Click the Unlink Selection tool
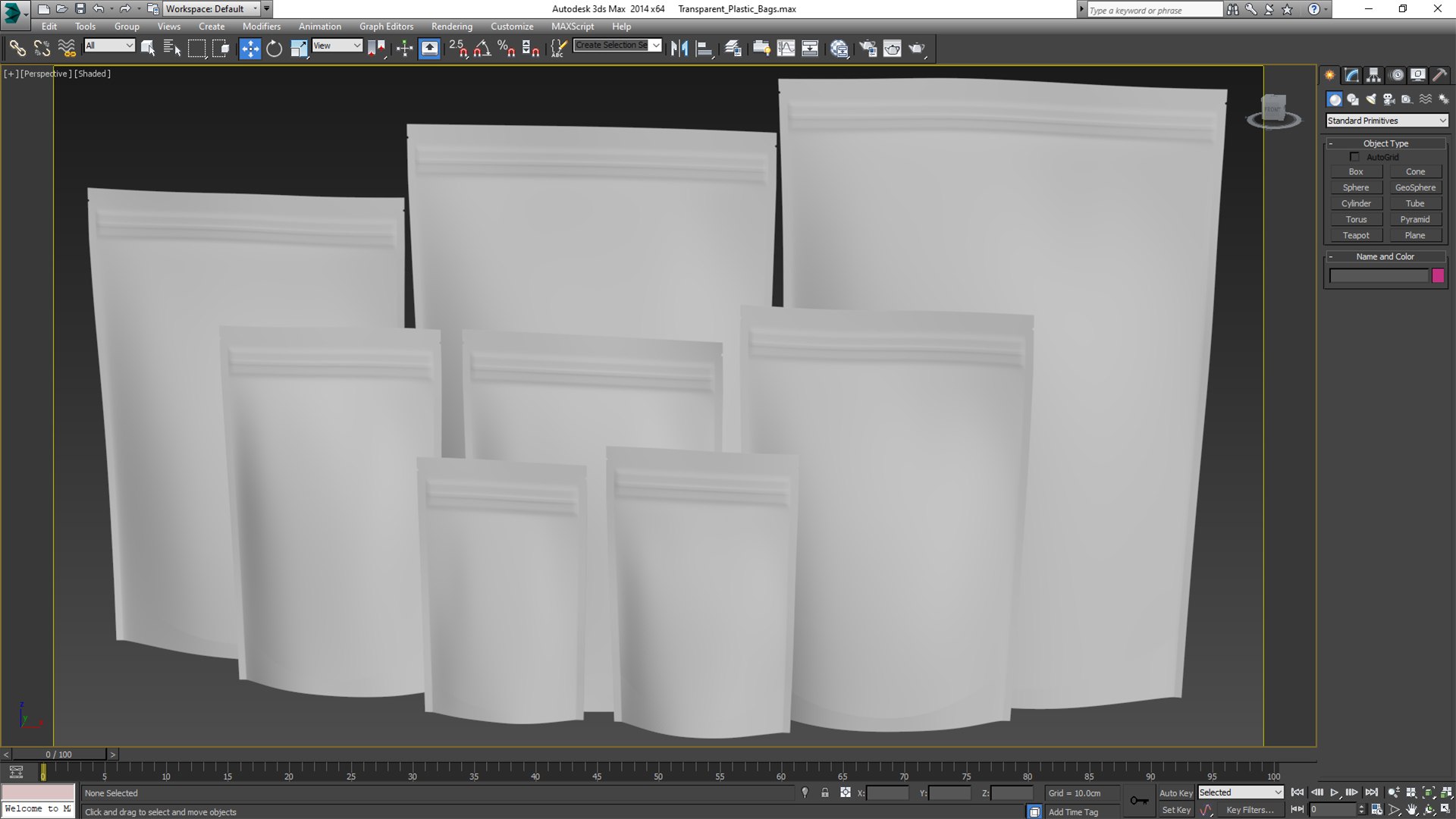This screenshot has height=819, width=1456. pos(42,49)
